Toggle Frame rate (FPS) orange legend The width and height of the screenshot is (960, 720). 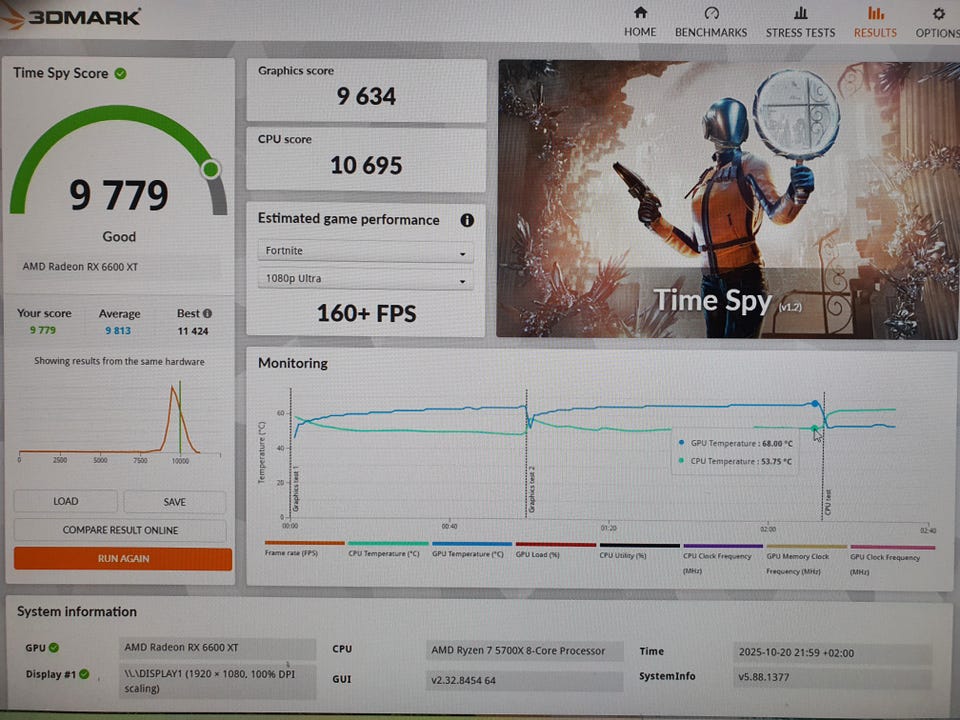(x=304, y=549)
